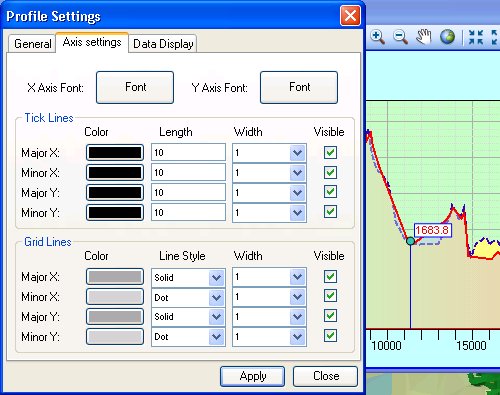
Task: Edit Tick Lines Minor Y length field
Action: coord(188,212)
